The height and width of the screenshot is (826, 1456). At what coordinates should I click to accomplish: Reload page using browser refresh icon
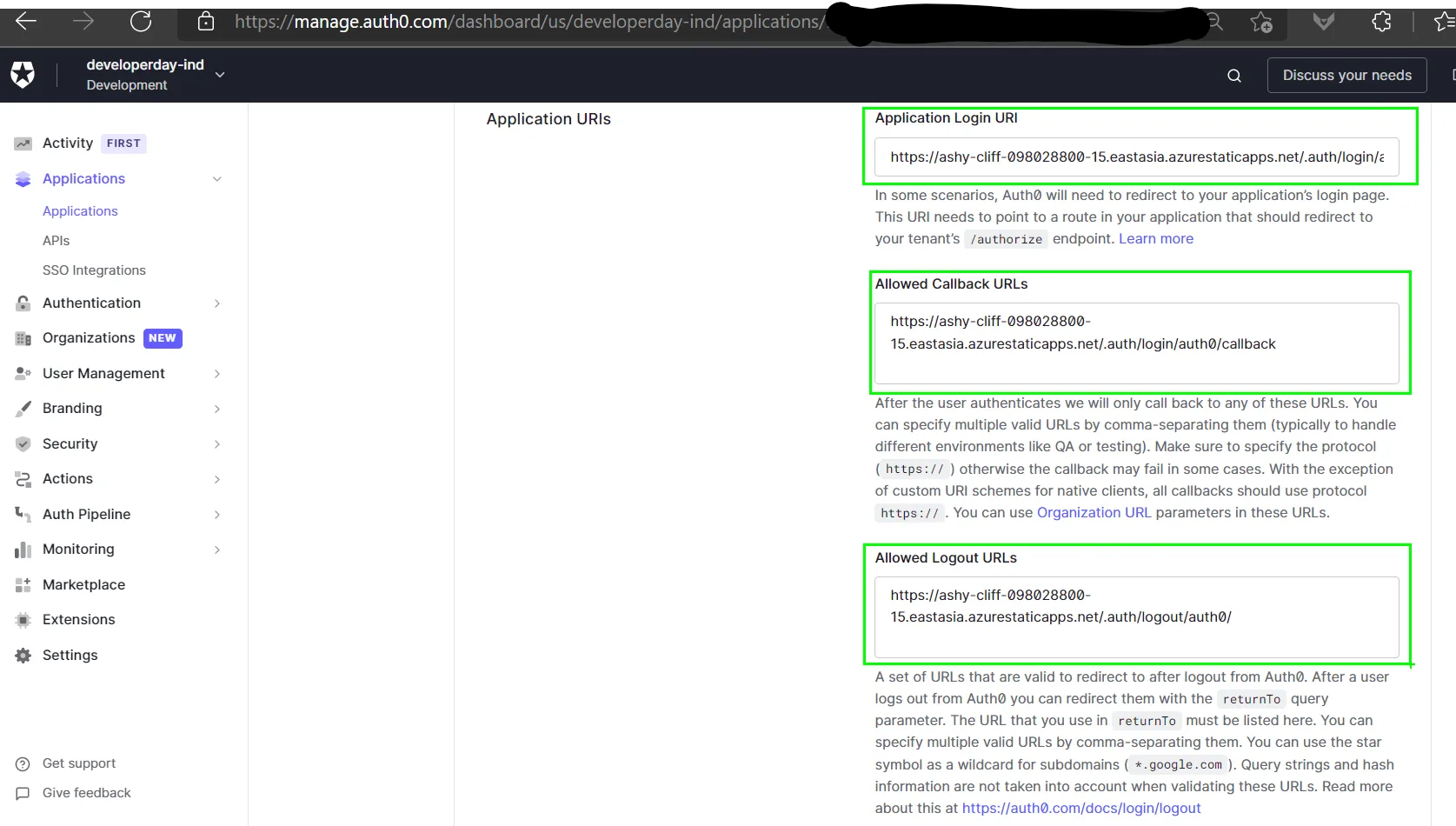tap(141, 21)
